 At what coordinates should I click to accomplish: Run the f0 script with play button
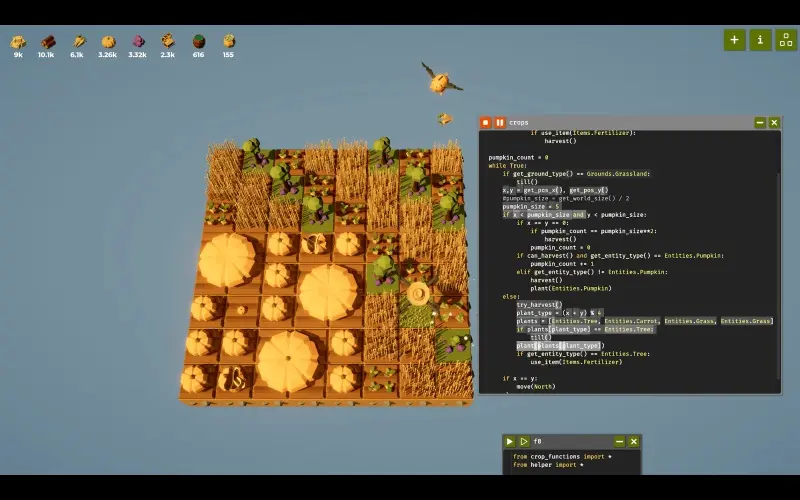(509, 441)
